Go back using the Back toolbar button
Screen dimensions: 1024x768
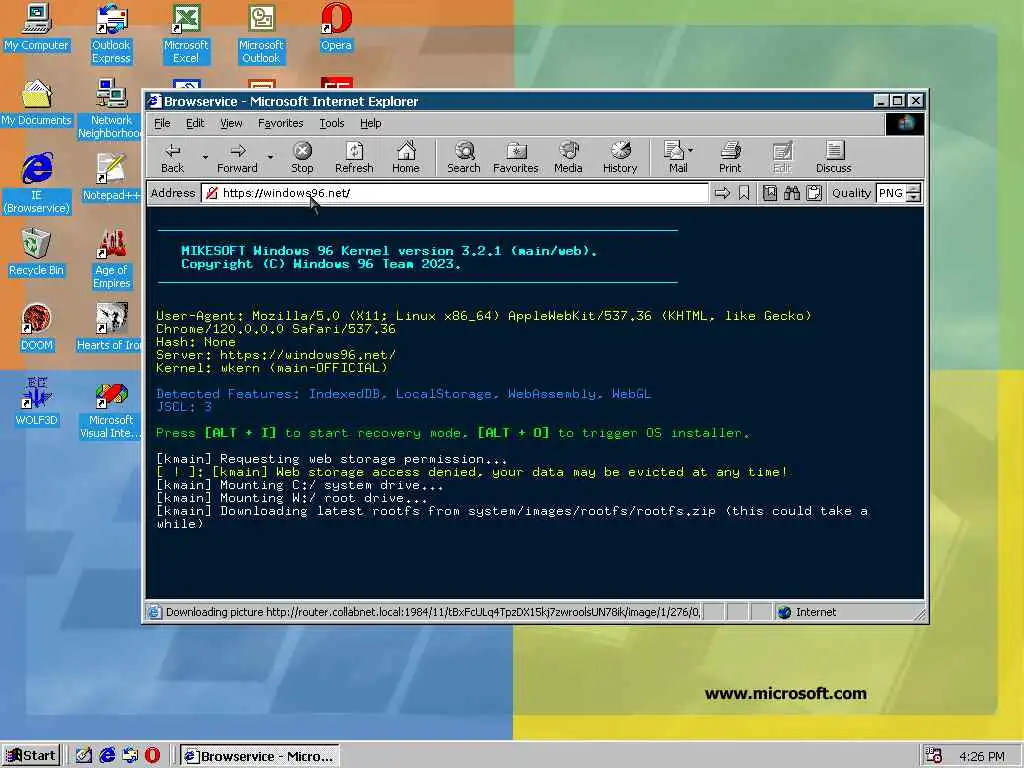[172, 158]
